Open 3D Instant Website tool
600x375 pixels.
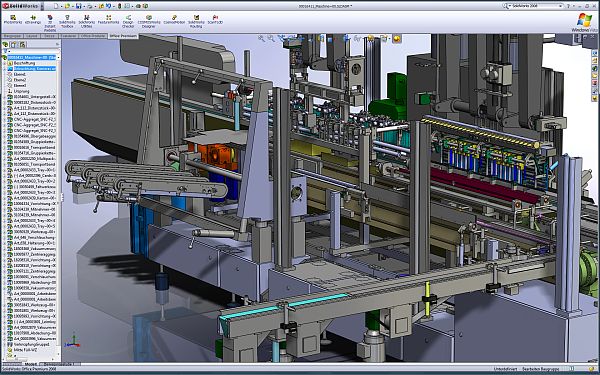coord(50,23)
